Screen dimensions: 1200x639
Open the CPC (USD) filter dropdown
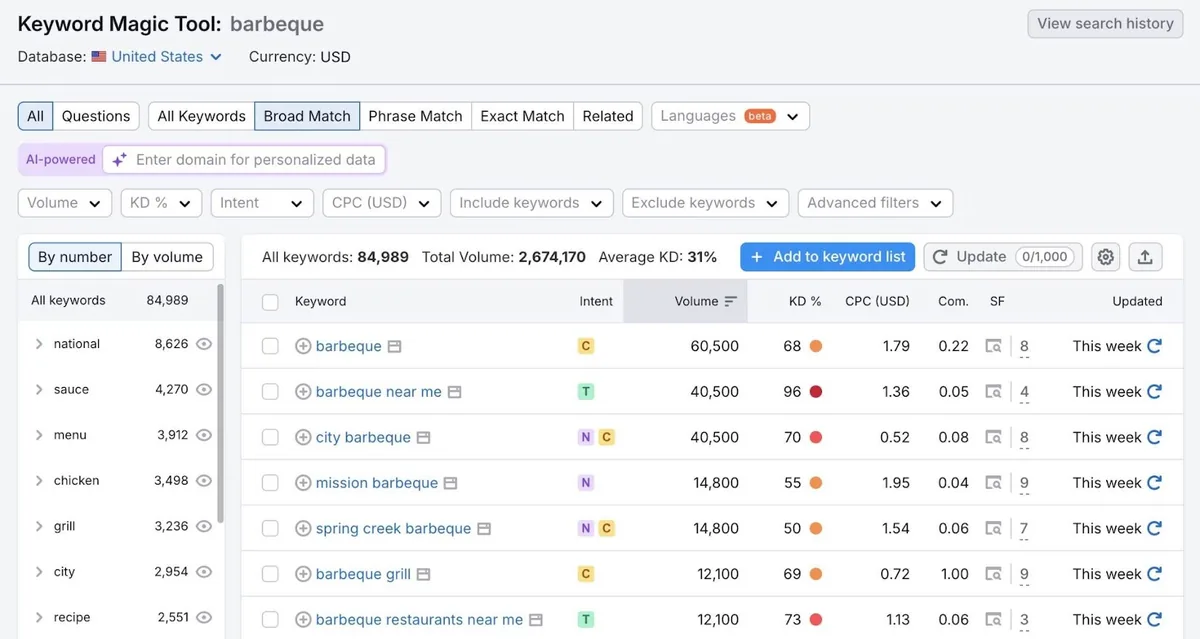(382, 203)
